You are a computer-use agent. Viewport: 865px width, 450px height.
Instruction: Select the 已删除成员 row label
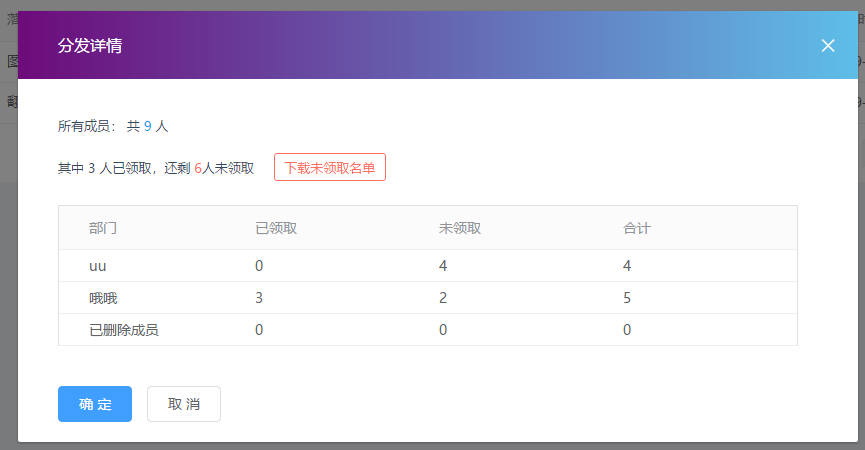124,330
